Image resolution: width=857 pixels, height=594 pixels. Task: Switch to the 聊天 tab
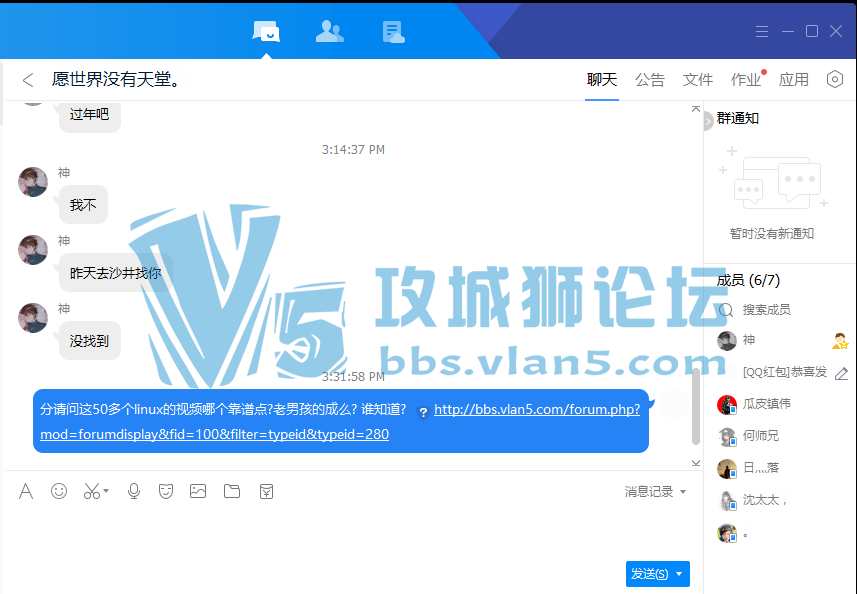[602, 80]
